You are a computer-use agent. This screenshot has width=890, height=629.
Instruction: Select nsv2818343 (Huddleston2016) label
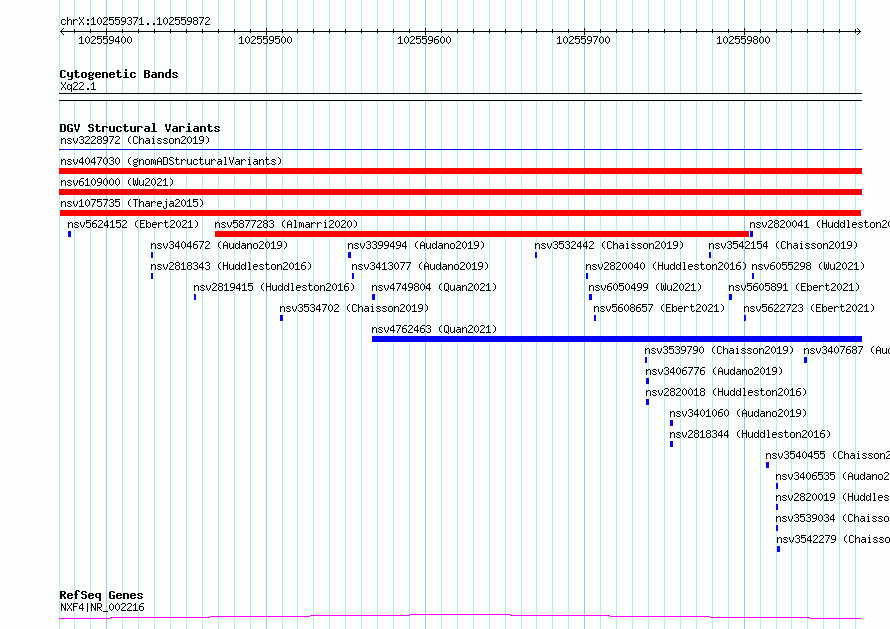tap(231, 266)
